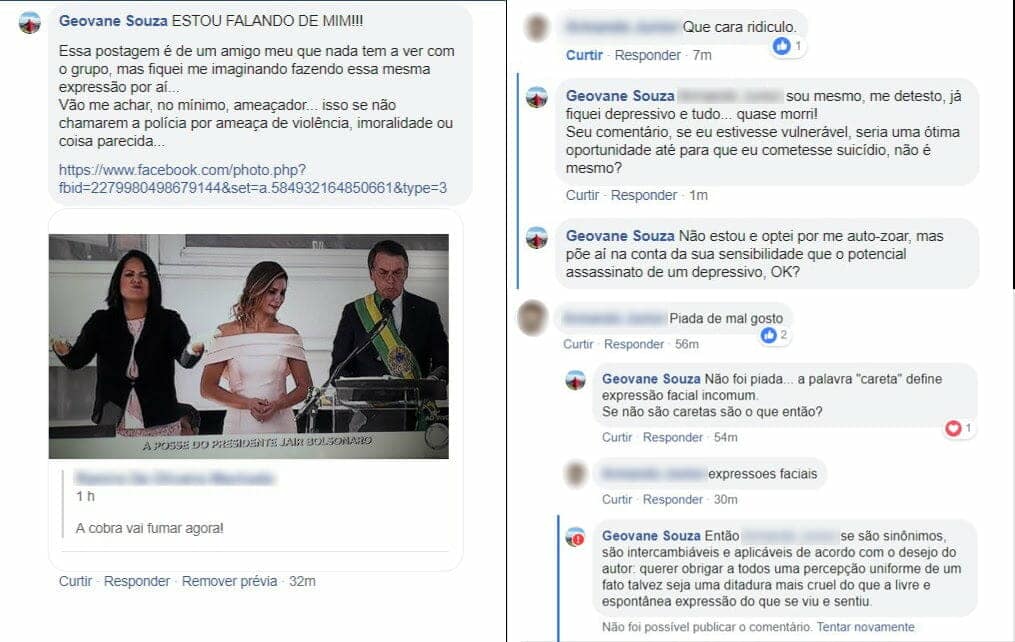Click 'Tentar novamente' to retry posting the comment
This screenshot has height=642, width=1015.
(x=865, y=627)
